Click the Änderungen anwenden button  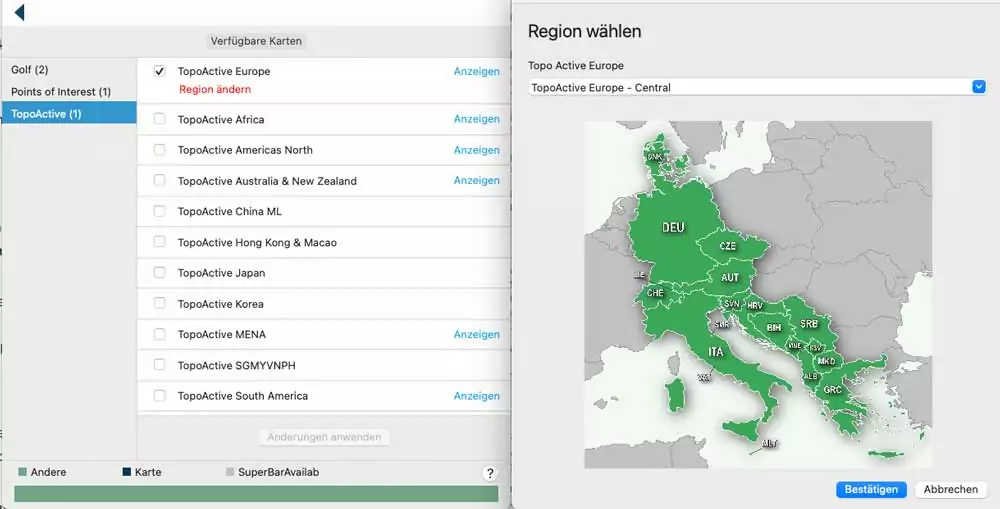pyautogui.click(x=324, y=437)
